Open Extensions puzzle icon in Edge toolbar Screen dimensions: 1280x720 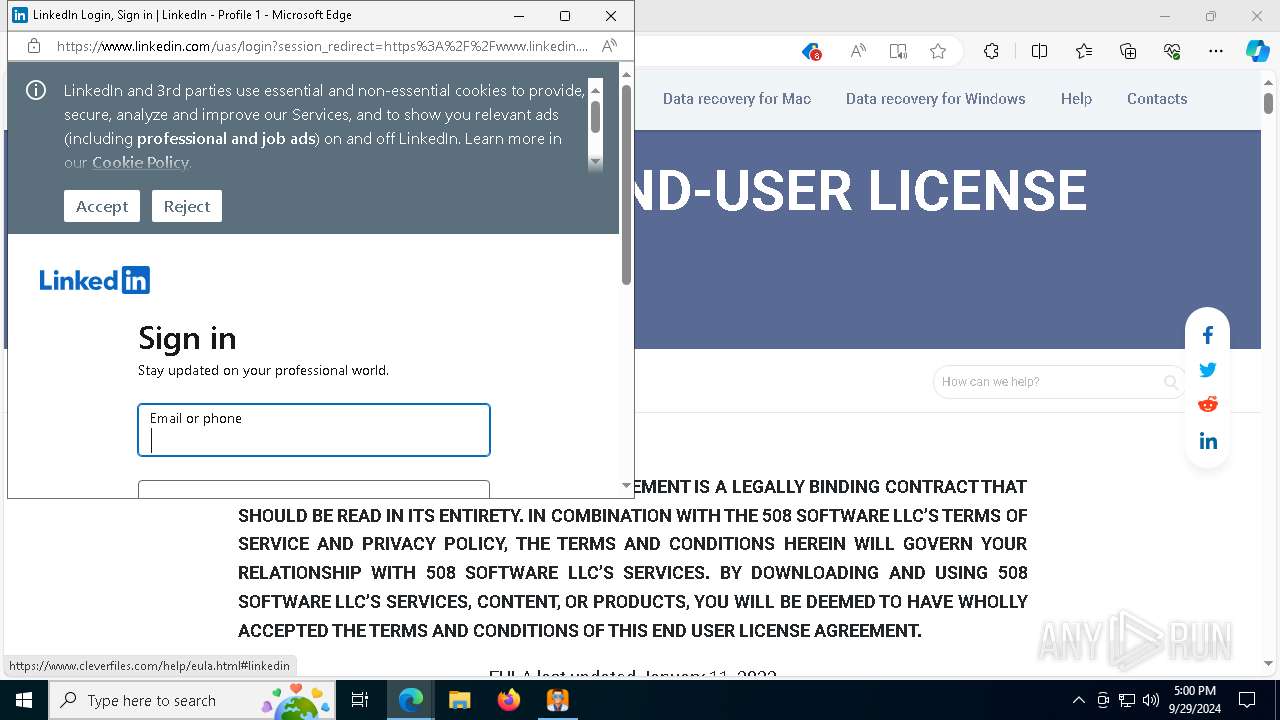click(x=991, y=52)
